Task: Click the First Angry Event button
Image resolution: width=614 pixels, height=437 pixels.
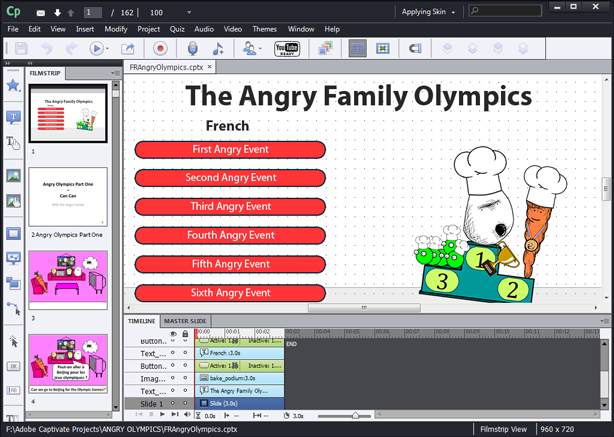Action: click(x=230, y=149)
